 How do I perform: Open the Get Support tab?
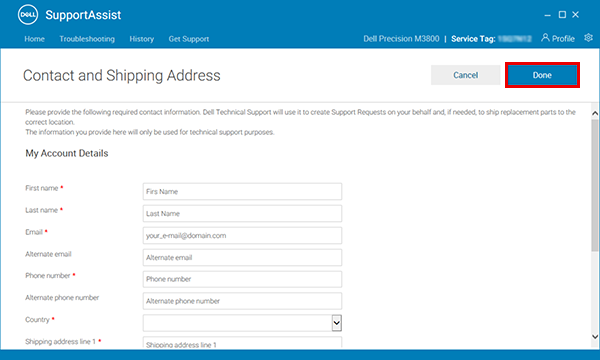click(x=189, y=39)
